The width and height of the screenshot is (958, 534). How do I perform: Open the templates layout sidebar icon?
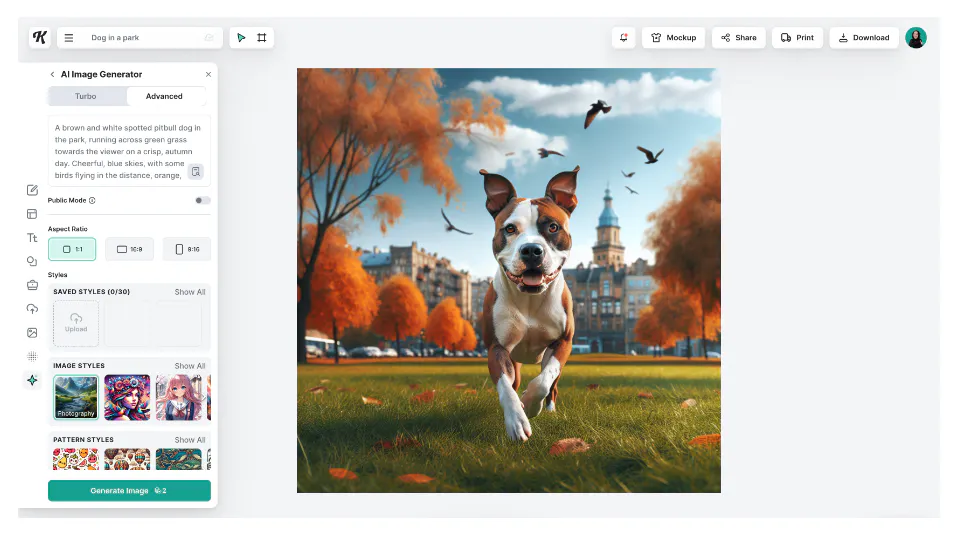click(x=32, y=214)
